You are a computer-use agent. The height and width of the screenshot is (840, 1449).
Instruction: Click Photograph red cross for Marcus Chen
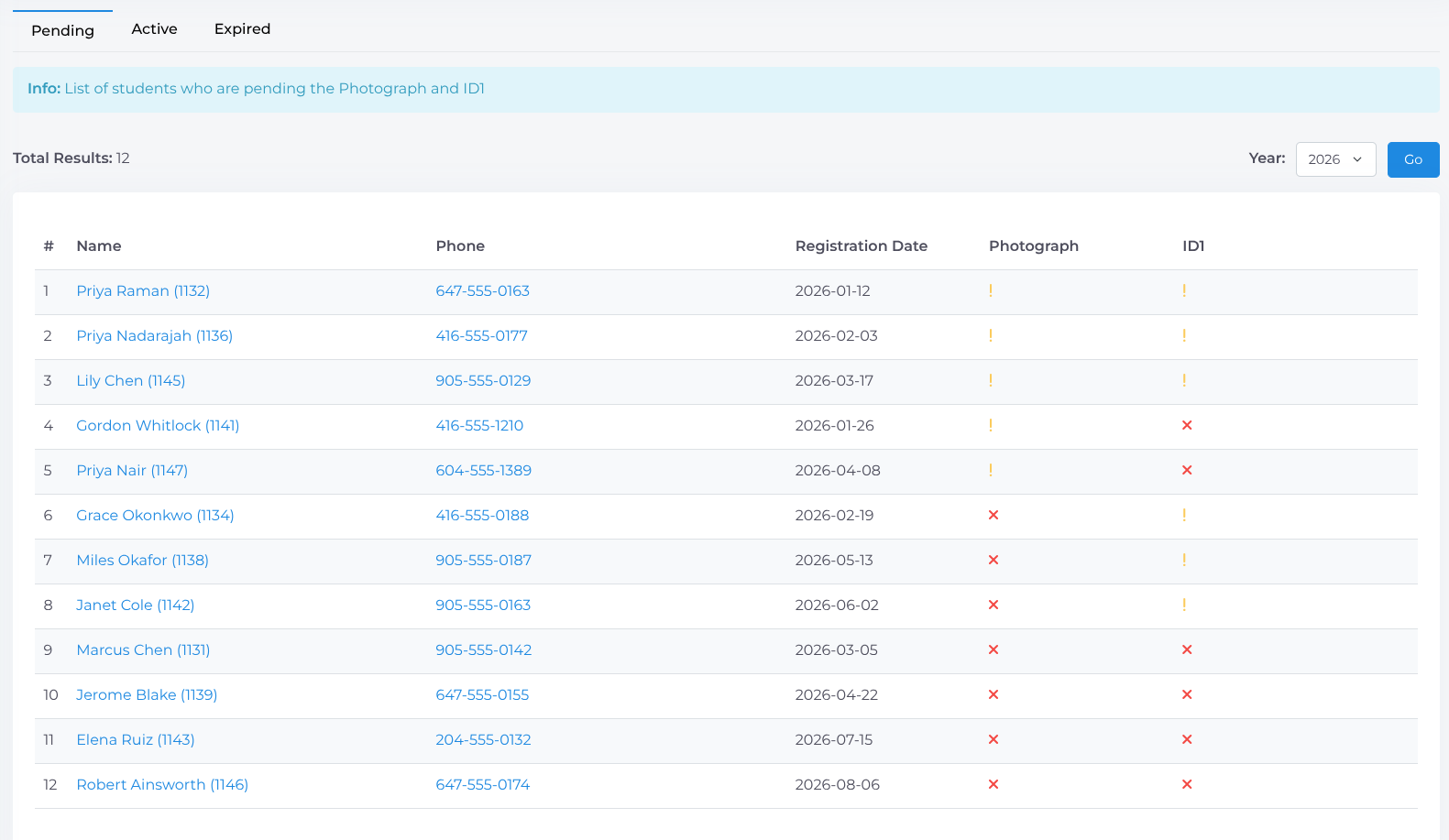pyautogui.click(x=993, y=649)
